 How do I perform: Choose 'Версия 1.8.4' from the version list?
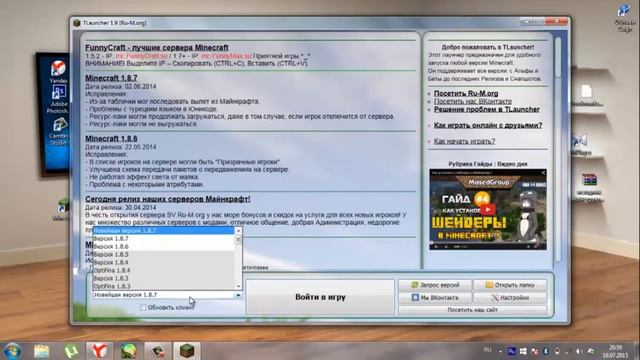tap(163, 262)
